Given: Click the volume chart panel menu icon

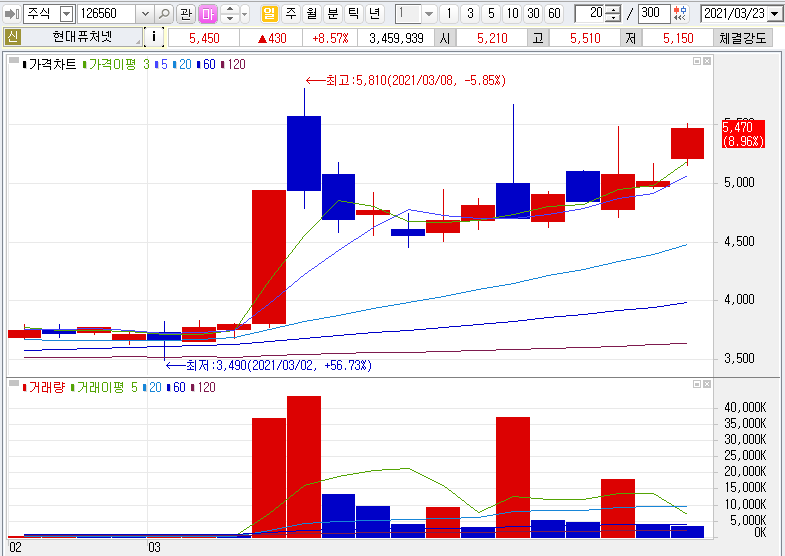Looking at the screenshot, I should (14, 384).
